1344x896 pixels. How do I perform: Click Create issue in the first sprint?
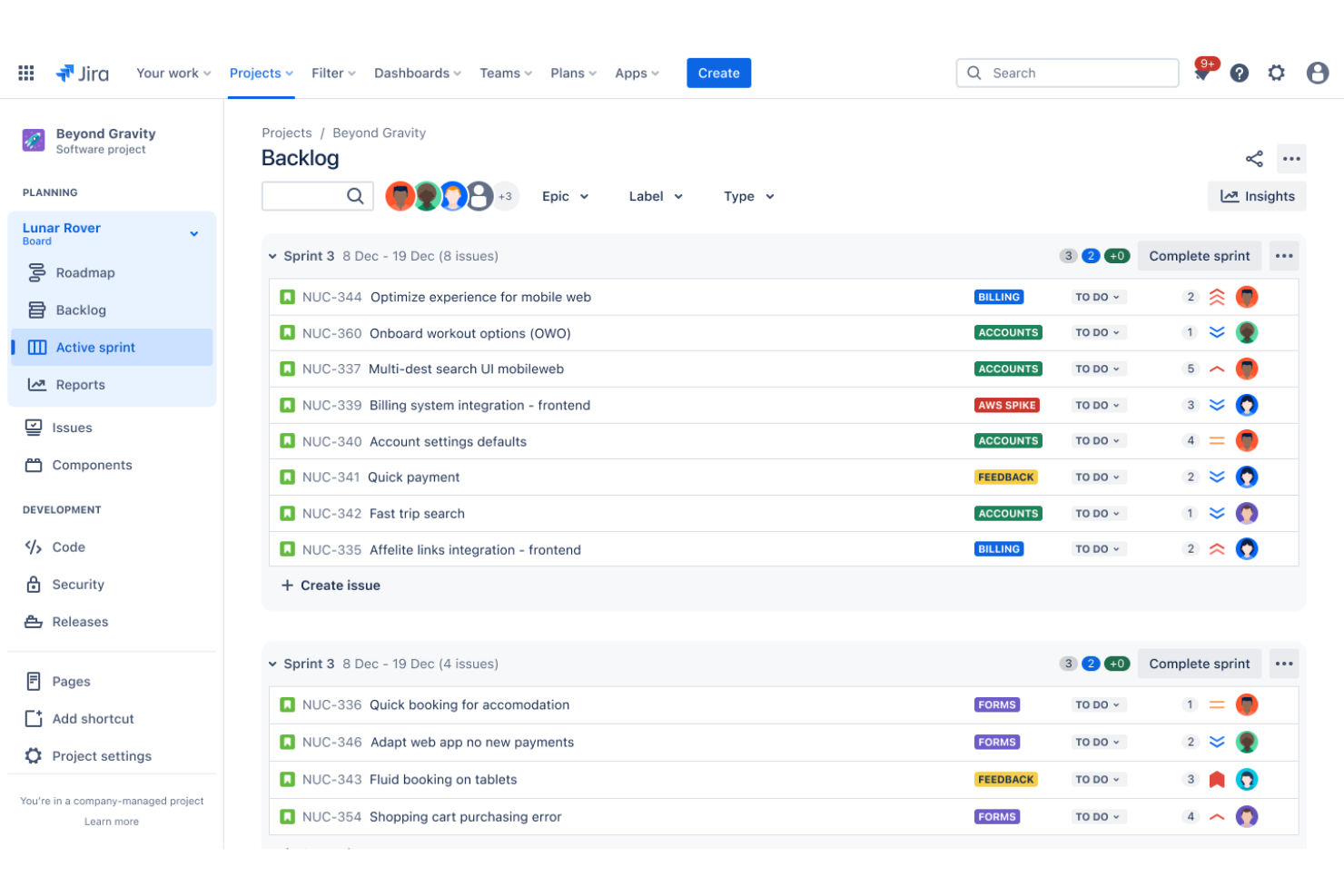(331, 586)
